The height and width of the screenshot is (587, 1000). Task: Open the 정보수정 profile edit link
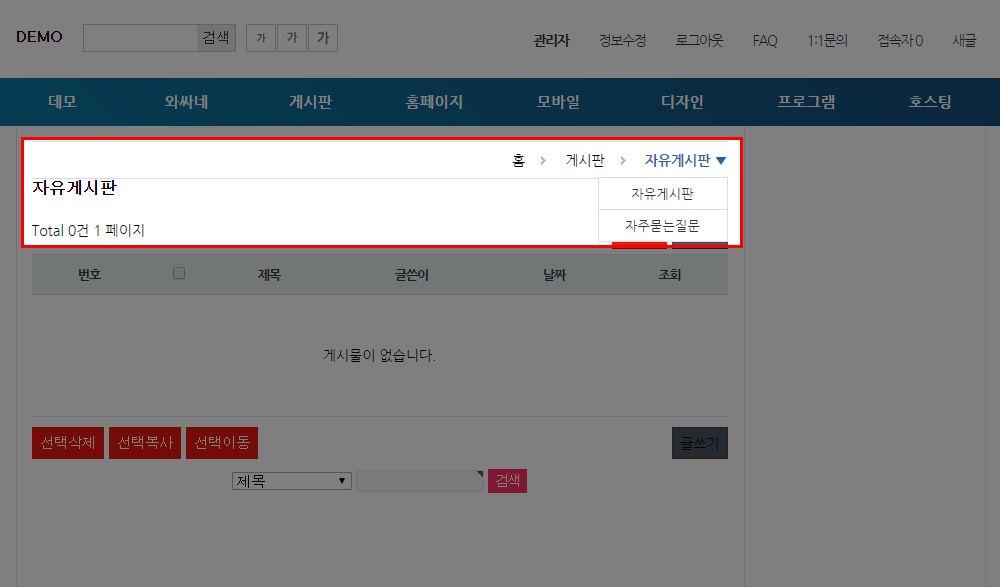coord(622,41)
